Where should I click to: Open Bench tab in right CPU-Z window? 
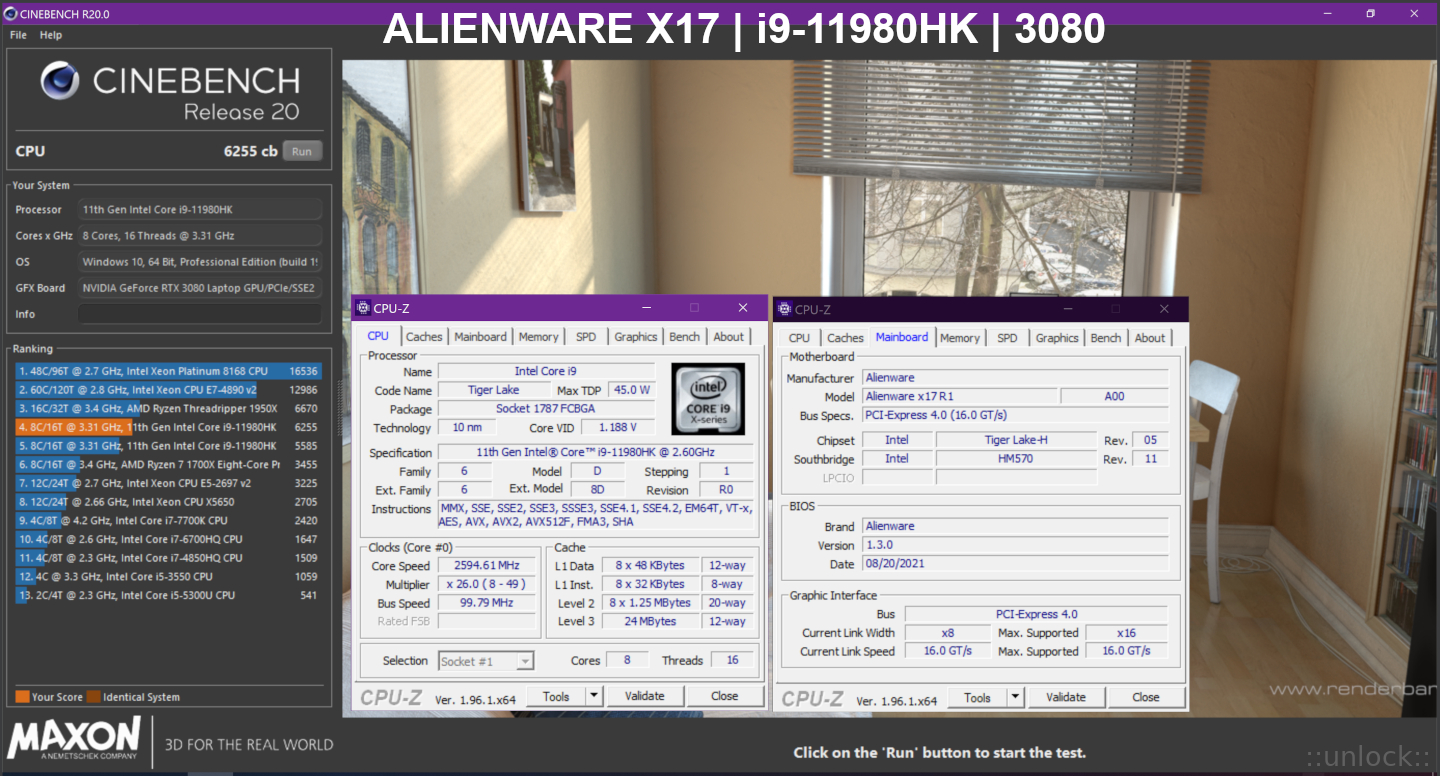click(1106, 338)
